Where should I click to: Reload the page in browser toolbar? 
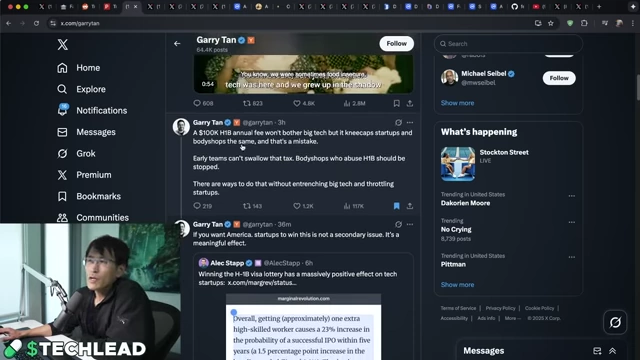[x=36, y=23]
